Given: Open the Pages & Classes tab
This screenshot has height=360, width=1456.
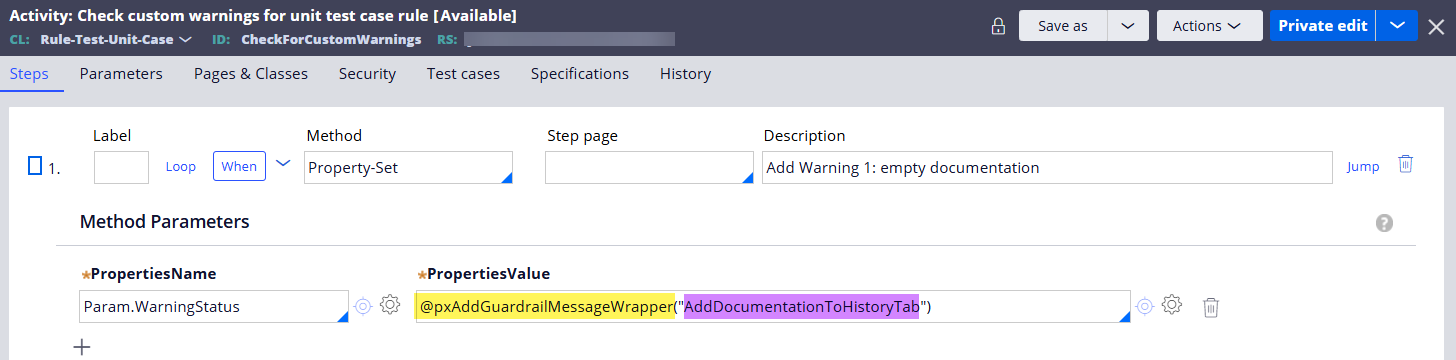Looking at the screenshot, I should click(251, 74).
